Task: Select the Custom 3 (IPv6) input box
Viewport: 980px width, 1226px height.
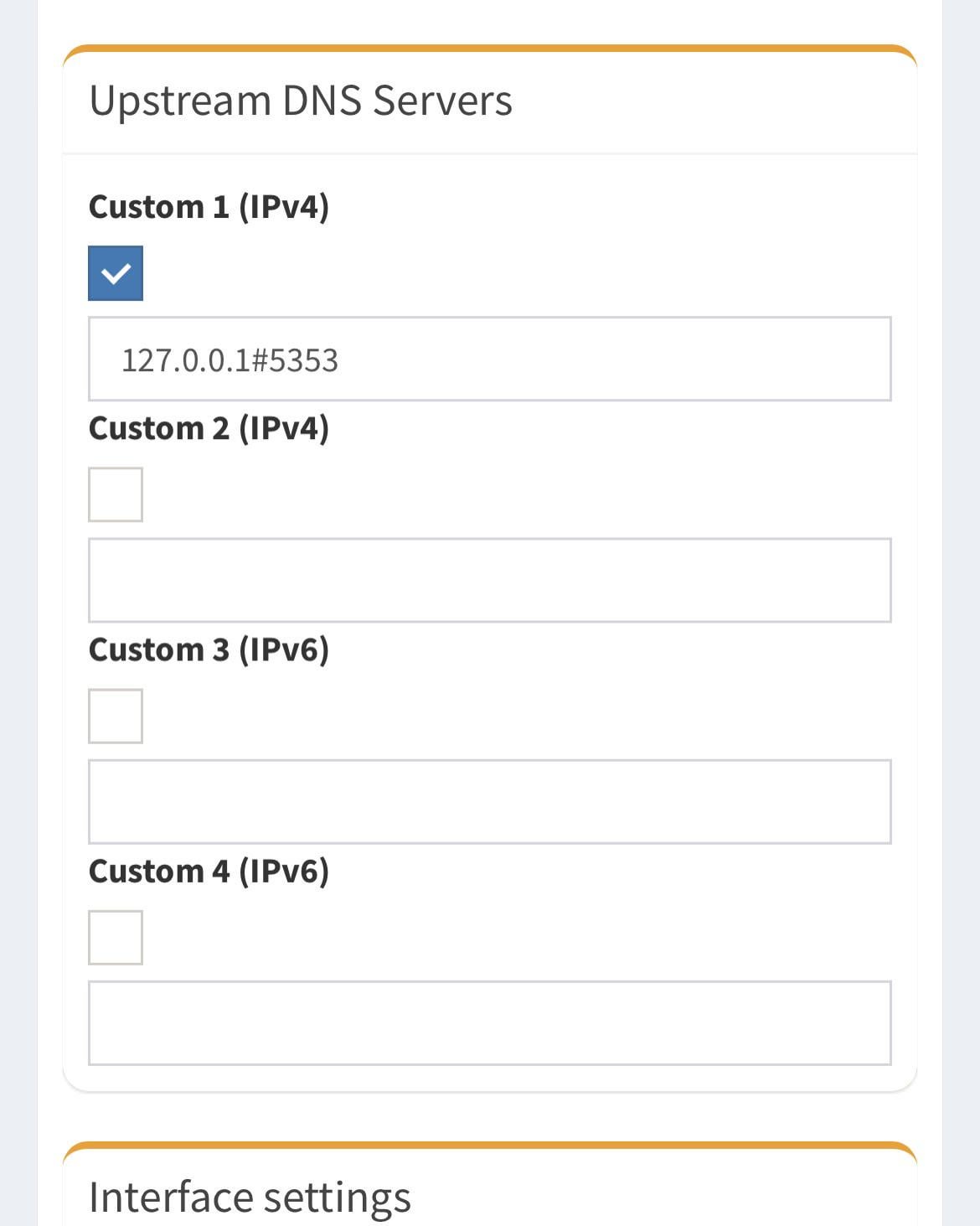Action: [x=489, y=801]
